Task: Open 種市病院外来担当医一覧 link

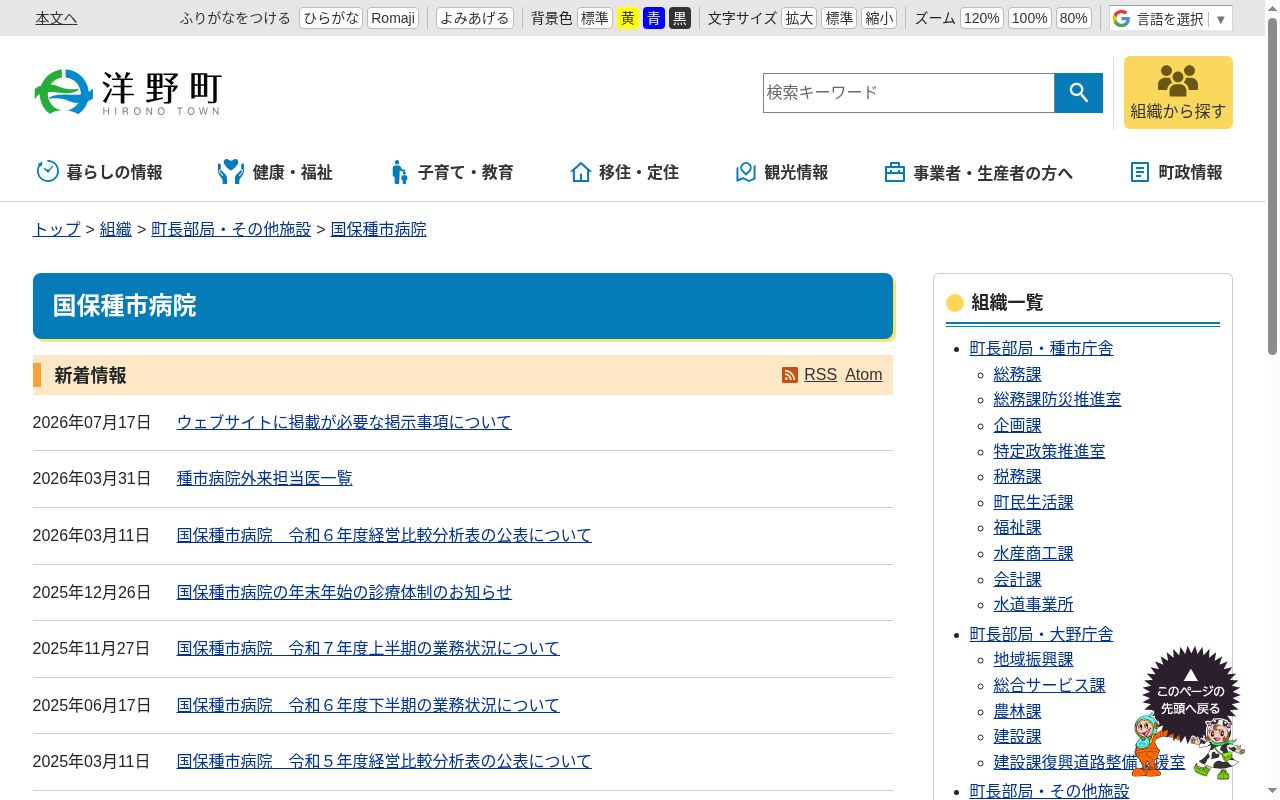Action: click(265, 478)
